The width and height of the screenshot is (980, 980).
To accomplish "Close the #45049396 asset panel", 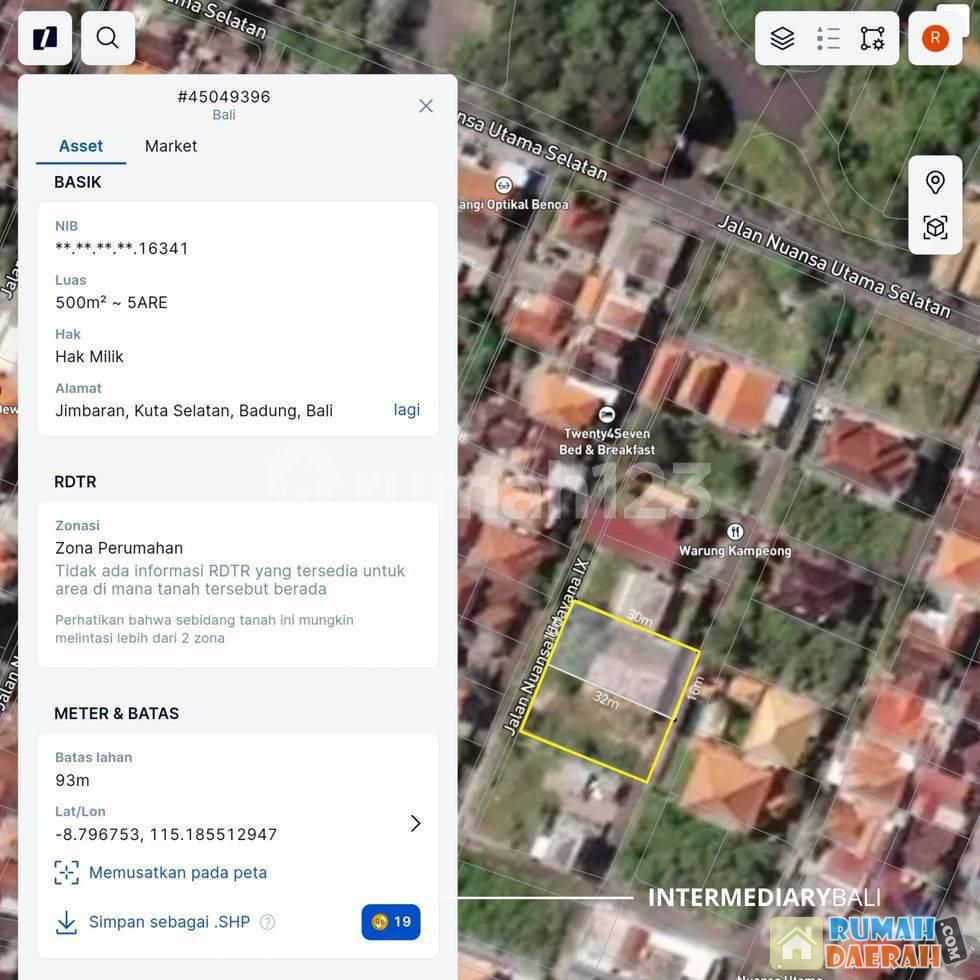I will 426,106.
